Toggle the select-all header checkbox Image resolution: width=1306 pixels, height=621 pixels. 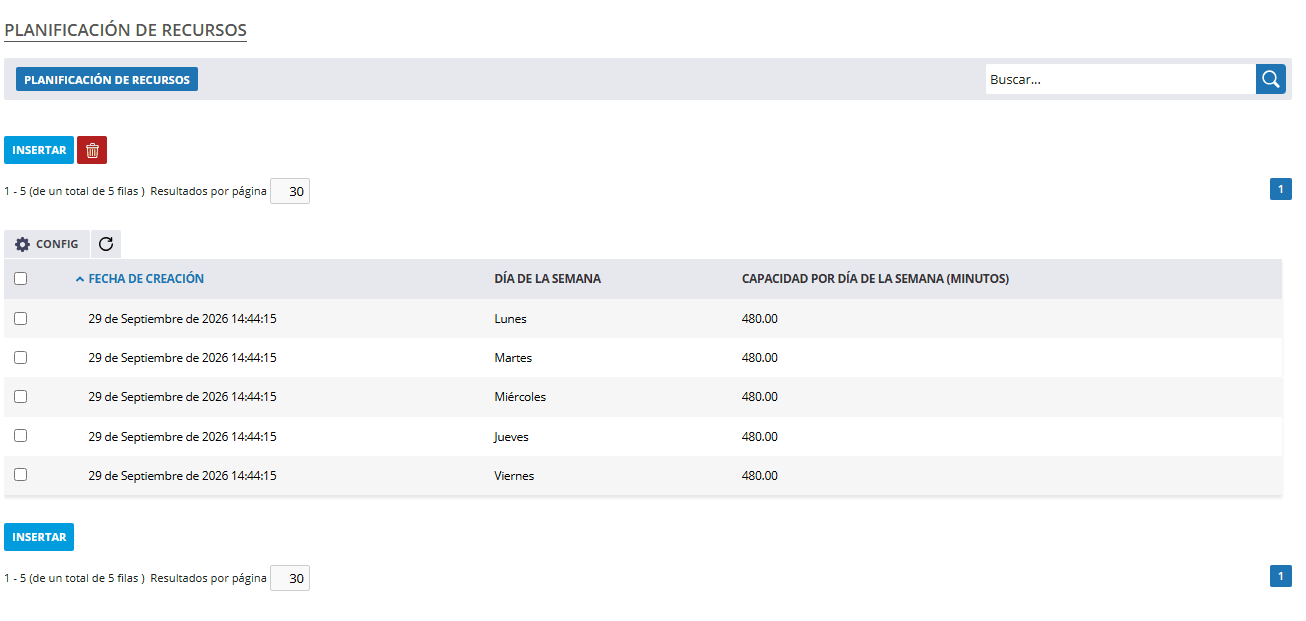(20, 279)
